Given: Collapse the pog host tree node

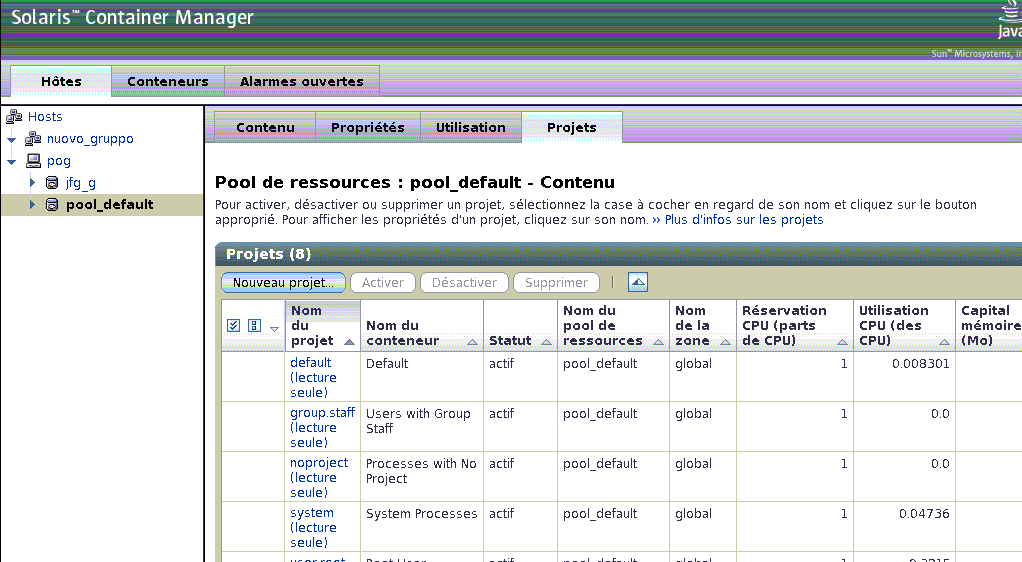Looking at the screenshot, I should (x=11, y=162).
